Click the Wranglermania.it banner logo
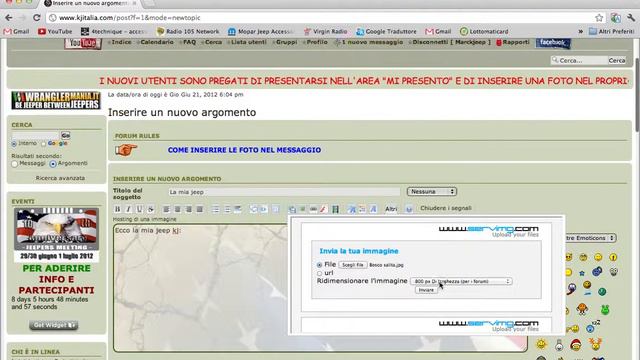Viewport: 640px width, 360px height. [56, 100]
